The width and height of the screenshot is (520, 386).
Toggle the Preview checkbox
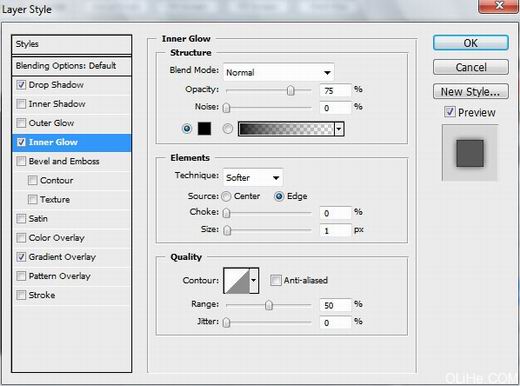click(450, 112)
